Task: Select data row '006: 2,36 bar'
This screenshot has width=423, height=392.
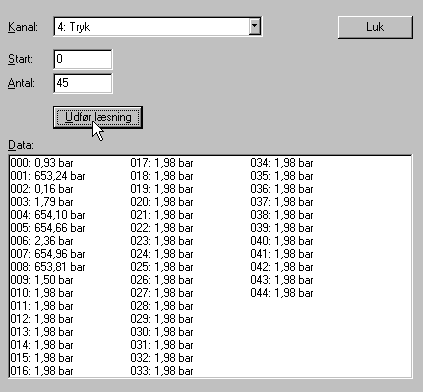Action: pos(42,241)
